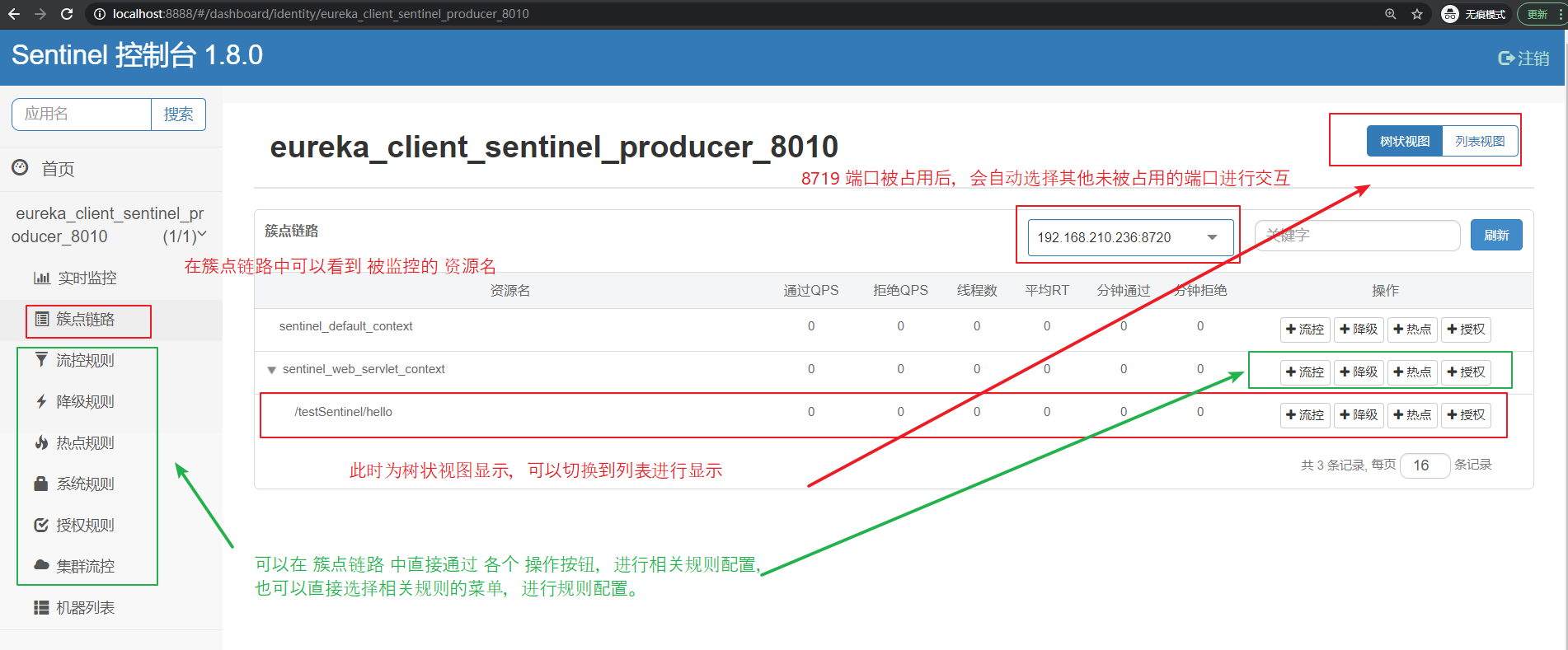Add 授权 rule for /testSentinel/hello
Image resolution: width=1568 pixels, height=650 pixels.
click(1466, 415)
